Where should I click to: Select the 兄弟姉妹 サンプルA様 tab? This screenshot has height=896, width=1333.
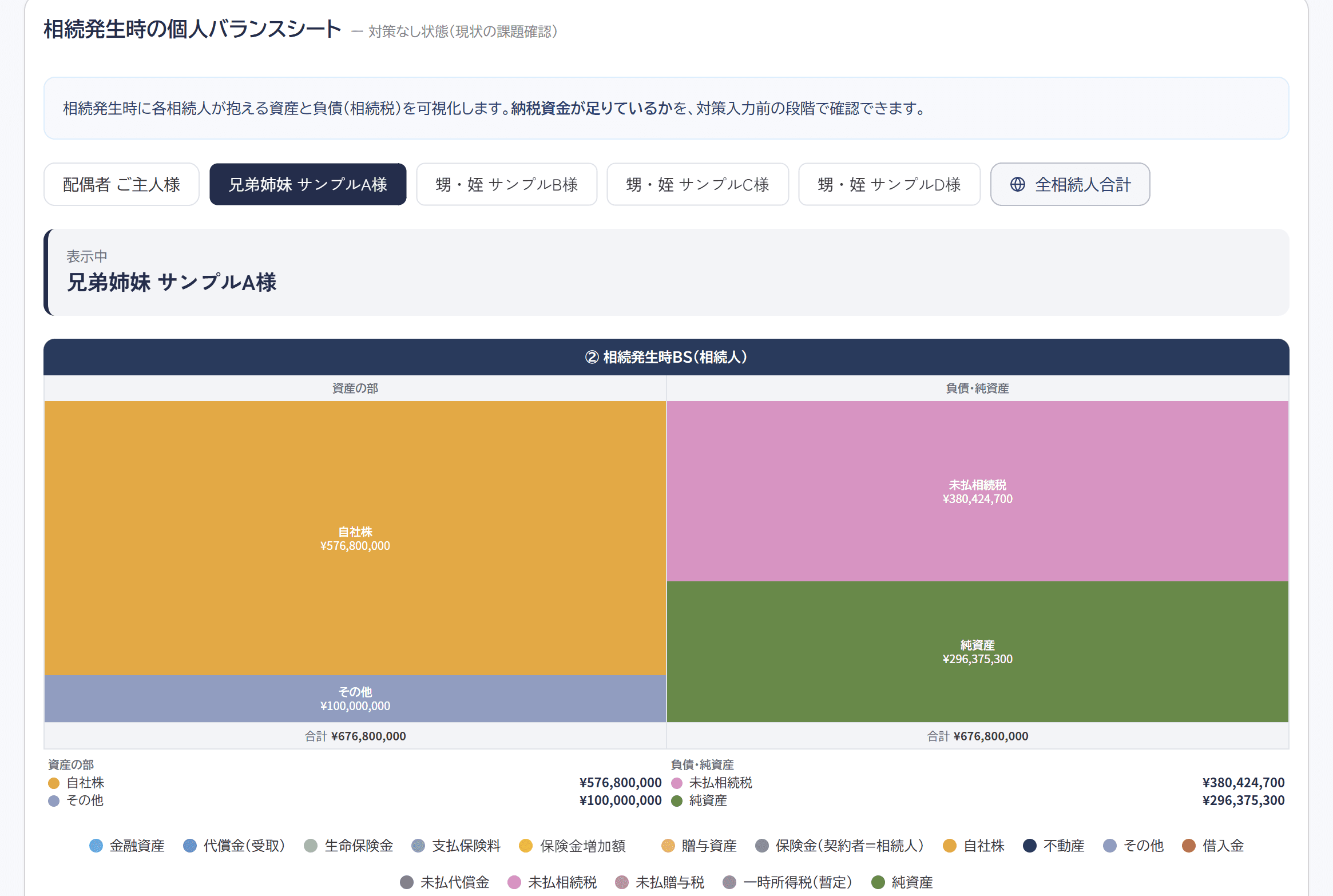(x=308, y=184)
